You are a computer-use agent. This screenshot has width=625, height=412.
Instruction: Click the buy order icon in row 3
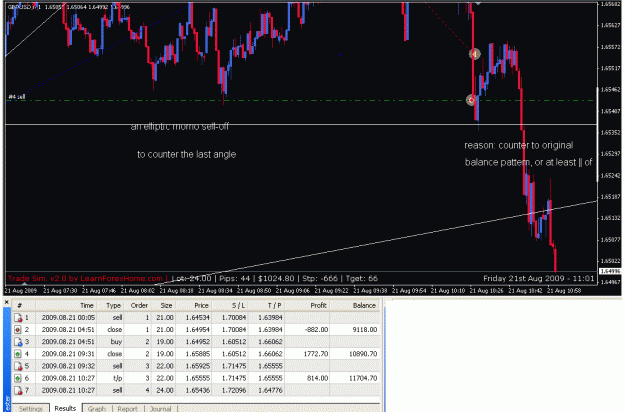click(18, 342)
